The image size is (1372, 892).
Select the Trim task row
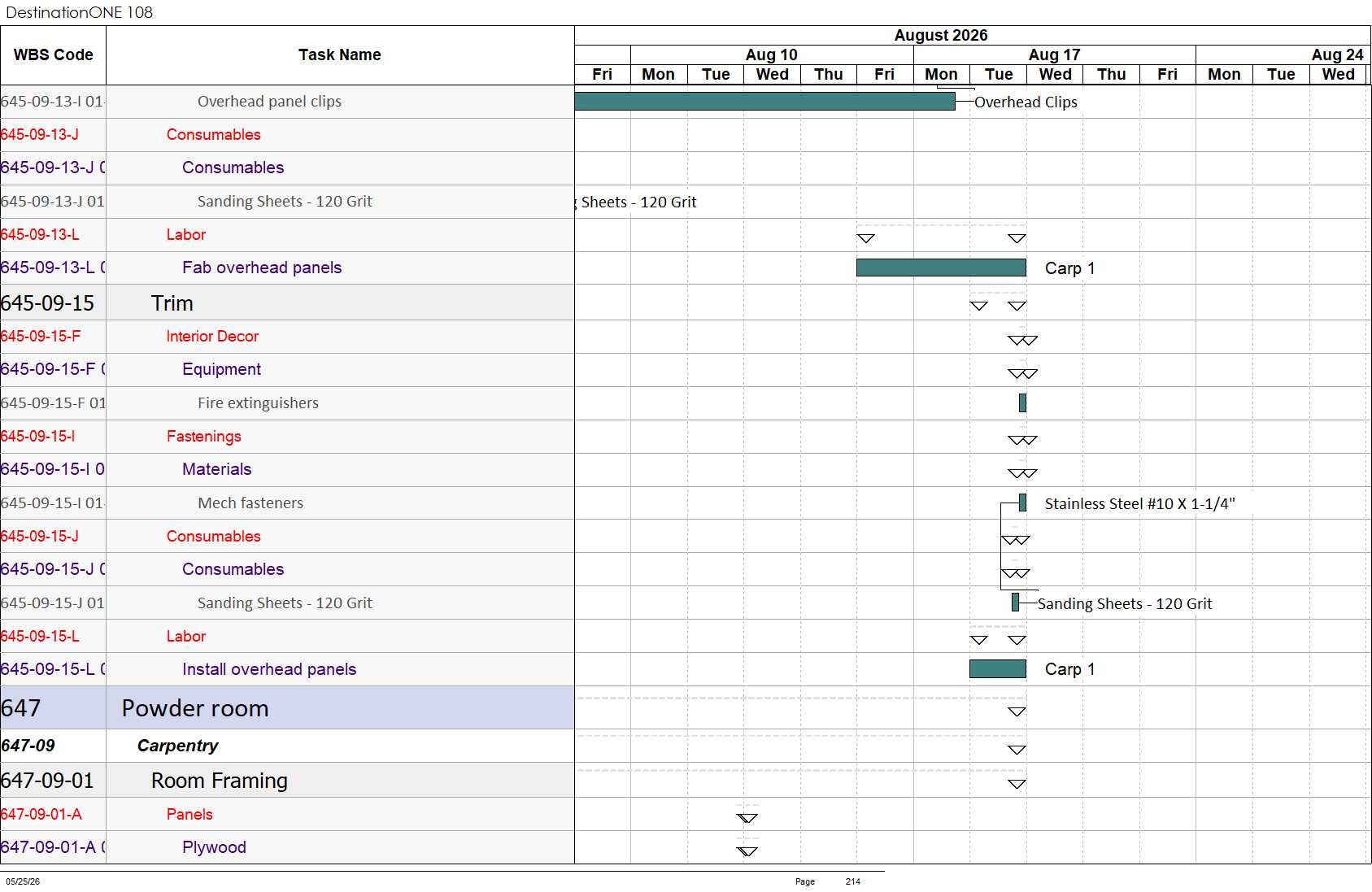tap(287, 302)
